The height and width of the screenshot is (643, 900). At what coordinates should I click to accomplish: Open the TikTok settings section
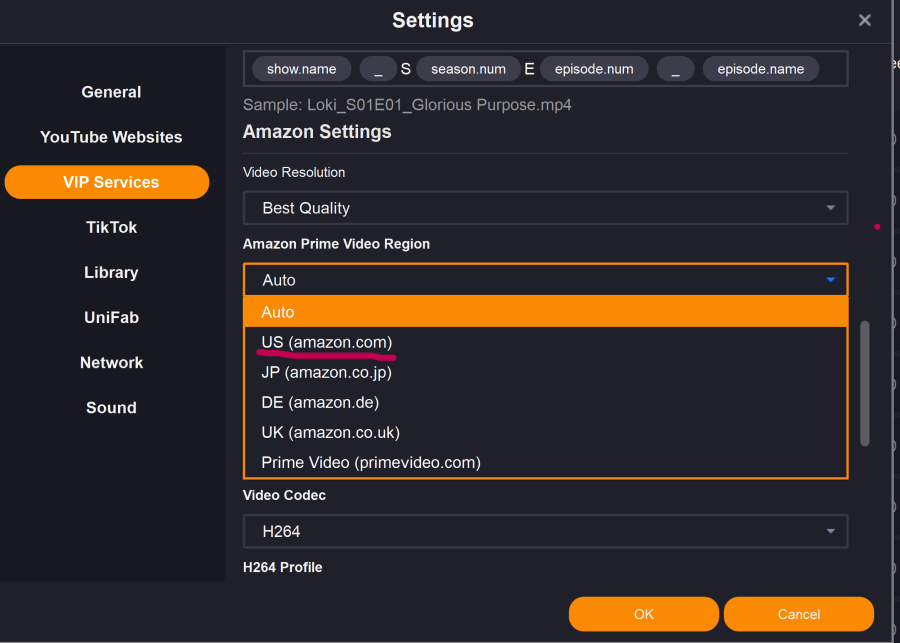coord(111,227)
